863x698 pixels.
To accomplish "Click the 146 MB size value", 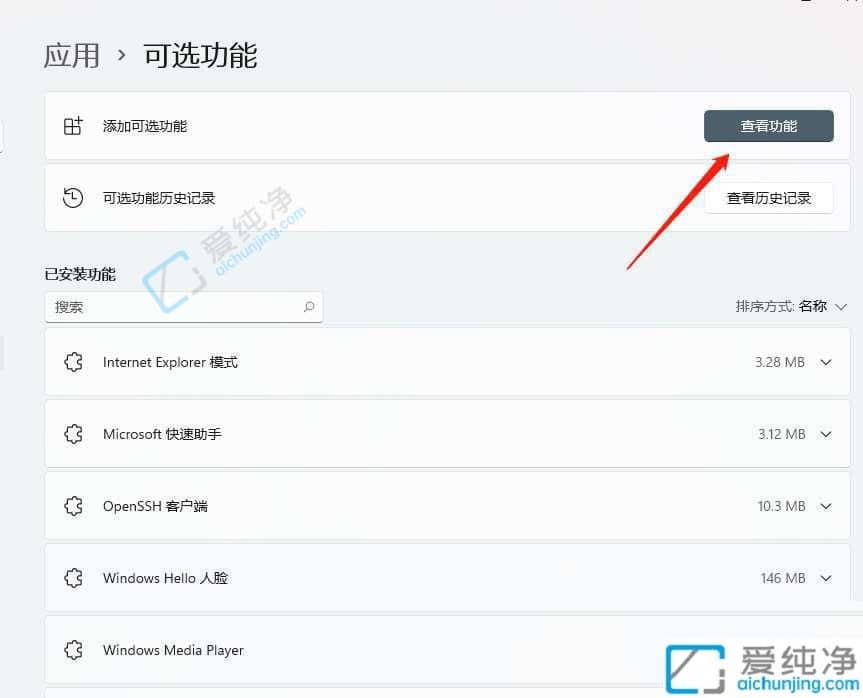I will pos(783,578).
